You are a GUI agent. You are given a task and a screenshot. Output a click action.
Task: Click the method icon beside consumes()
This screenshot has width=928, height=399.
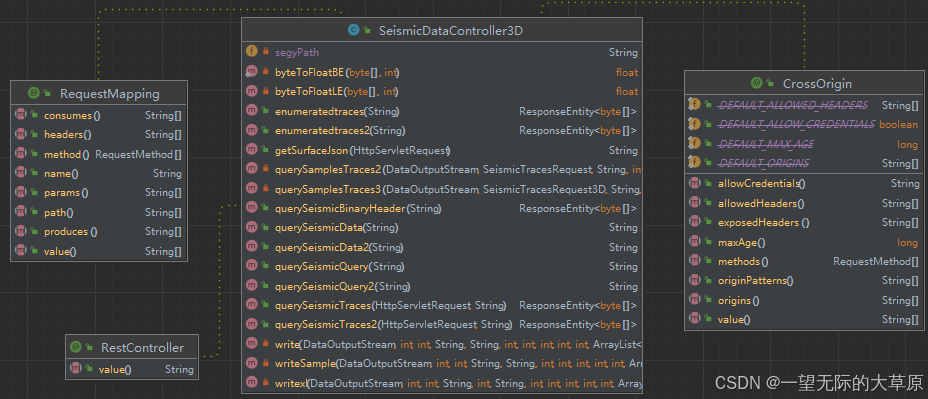pos(21,115)
